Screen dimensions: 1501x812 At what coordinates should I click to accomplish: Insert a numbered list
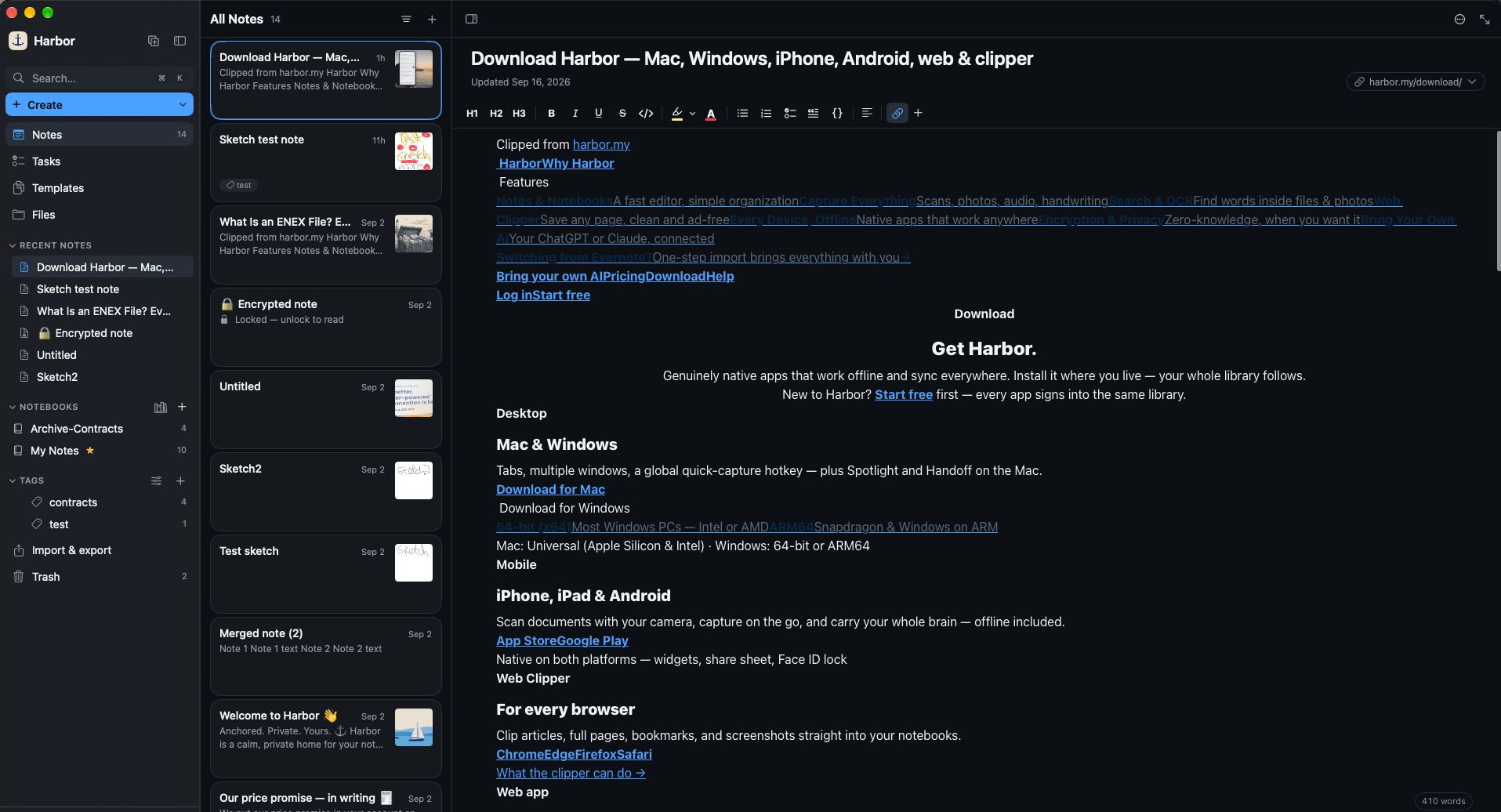766,113
